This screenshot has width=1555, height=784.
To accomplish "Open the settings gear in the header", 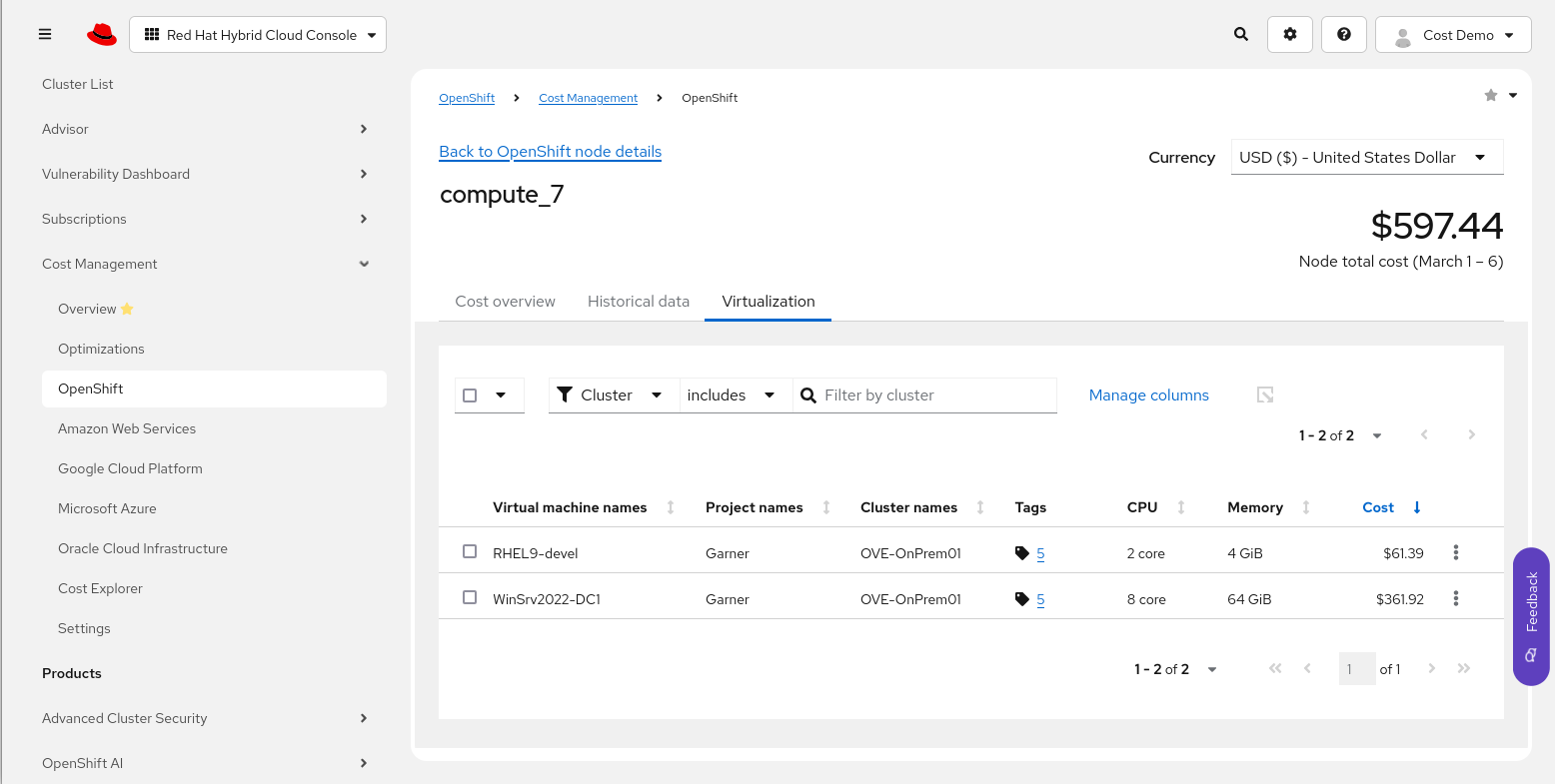I will [1290, 34].
